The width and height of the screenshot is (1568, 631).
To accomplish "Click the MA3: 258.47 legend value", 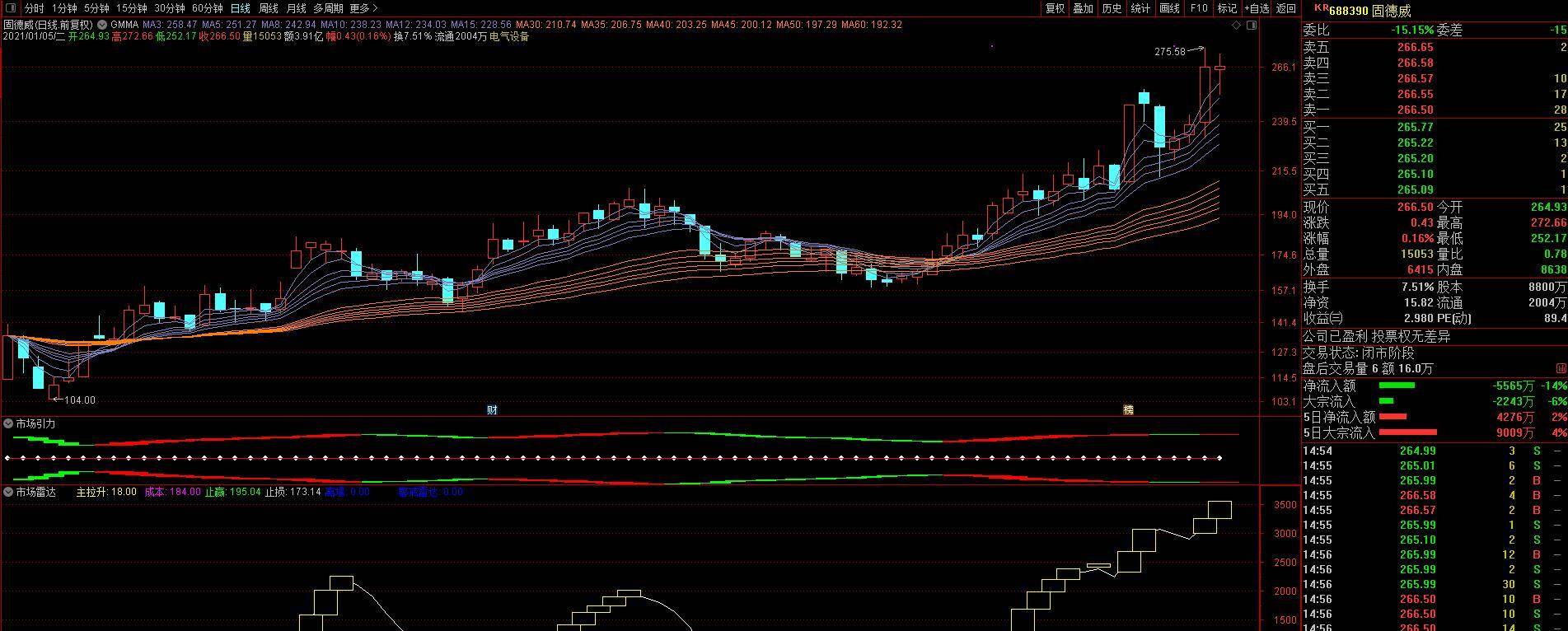I will point(170,25).
